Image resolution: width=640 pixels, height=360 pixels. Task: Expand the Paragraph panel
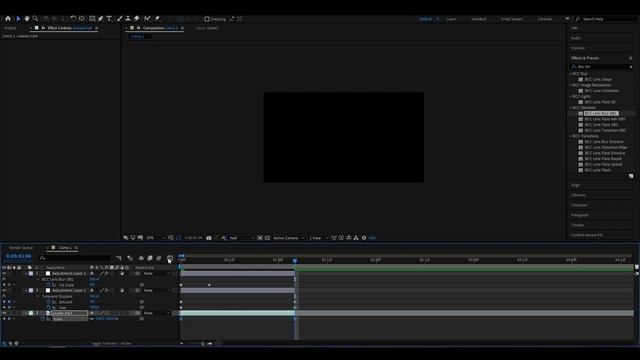coord(580,215)
